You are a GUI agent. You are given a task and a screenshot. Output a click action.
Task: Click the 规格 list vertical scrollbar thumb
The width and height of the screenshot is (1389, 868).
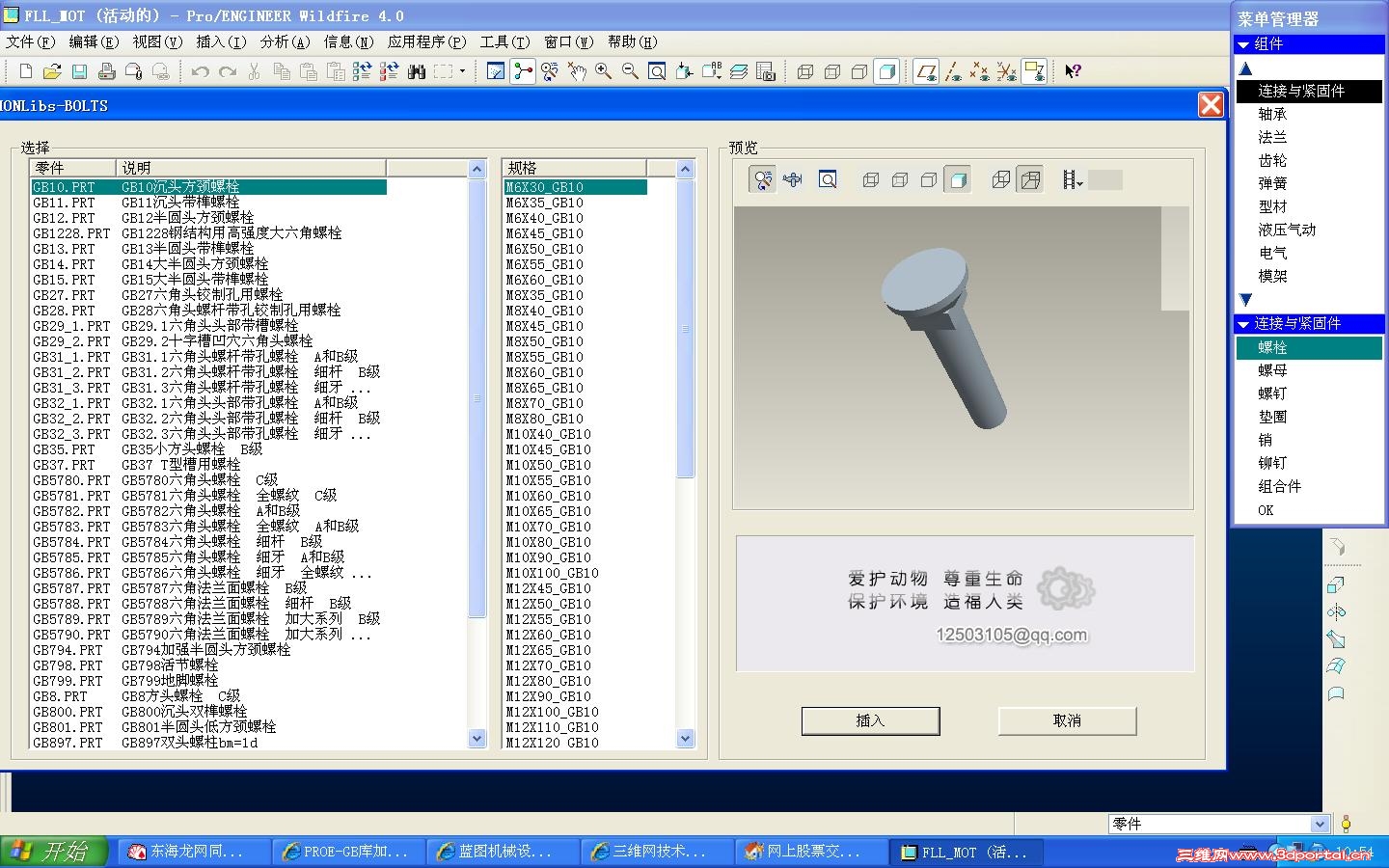click(686, 329)
